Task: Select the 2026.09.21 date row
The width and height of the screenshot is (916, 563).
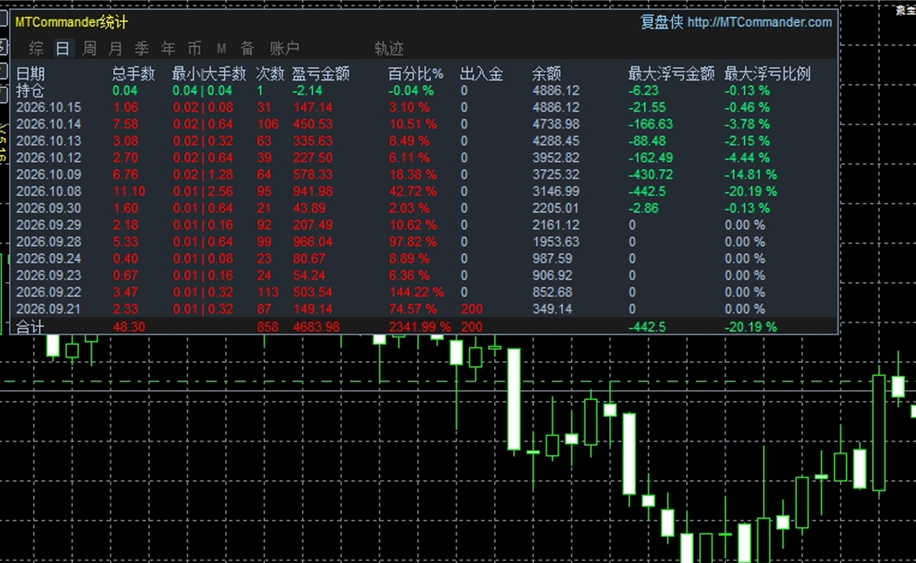Action: point(48,309)
